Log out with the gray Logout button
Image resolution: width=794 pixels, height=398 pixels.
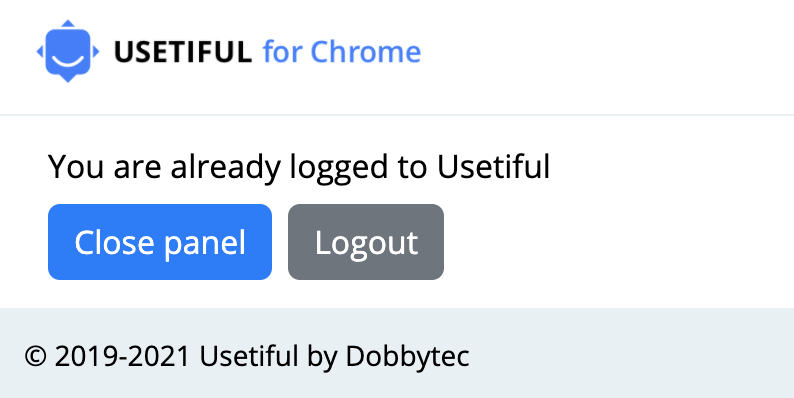[x=366, y=242]
